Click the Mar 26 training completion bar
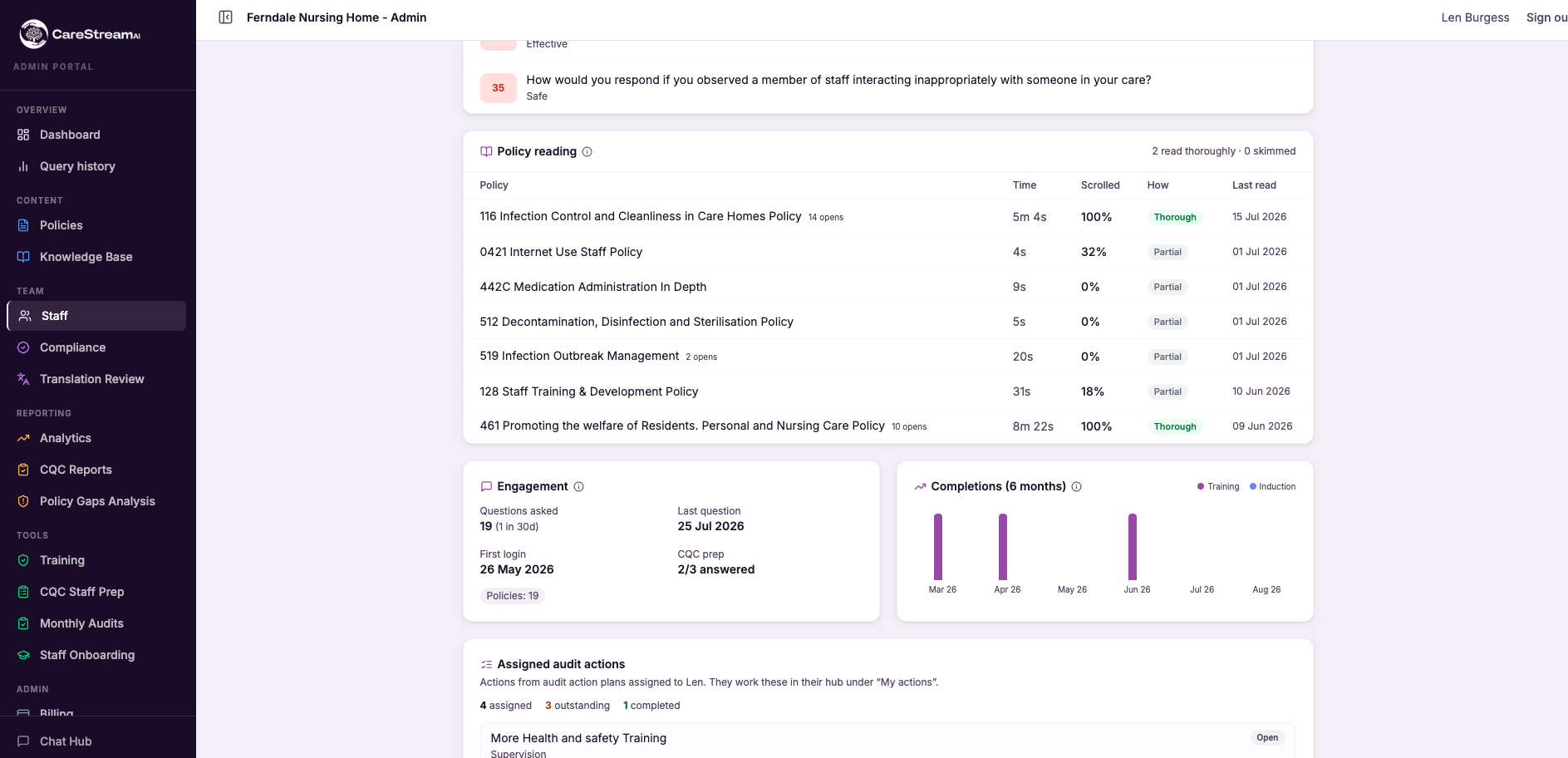The image size is (1568, 758). pos(938,547)
